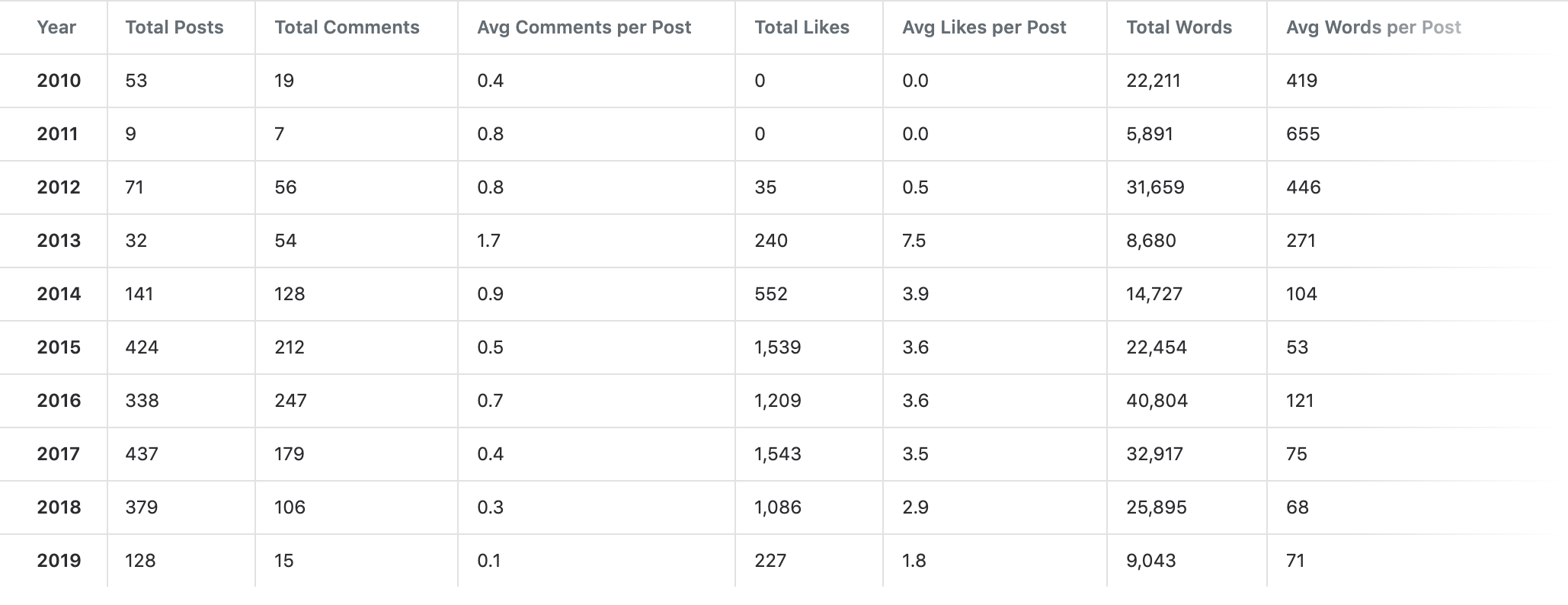Viewport: 1568px width, 605px height.
Task: Click the 2013 year cell
Action: point(59,241)
